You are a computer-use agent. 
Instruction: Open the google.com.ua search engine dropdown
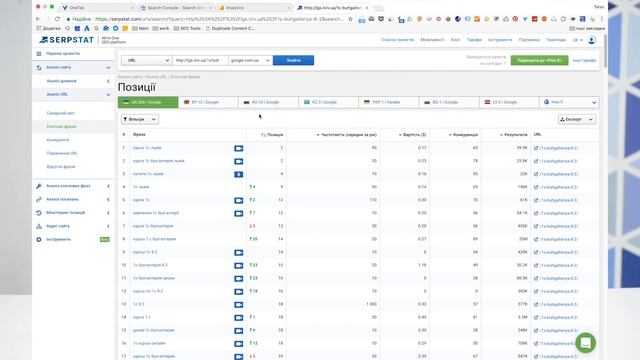[251, 60]
